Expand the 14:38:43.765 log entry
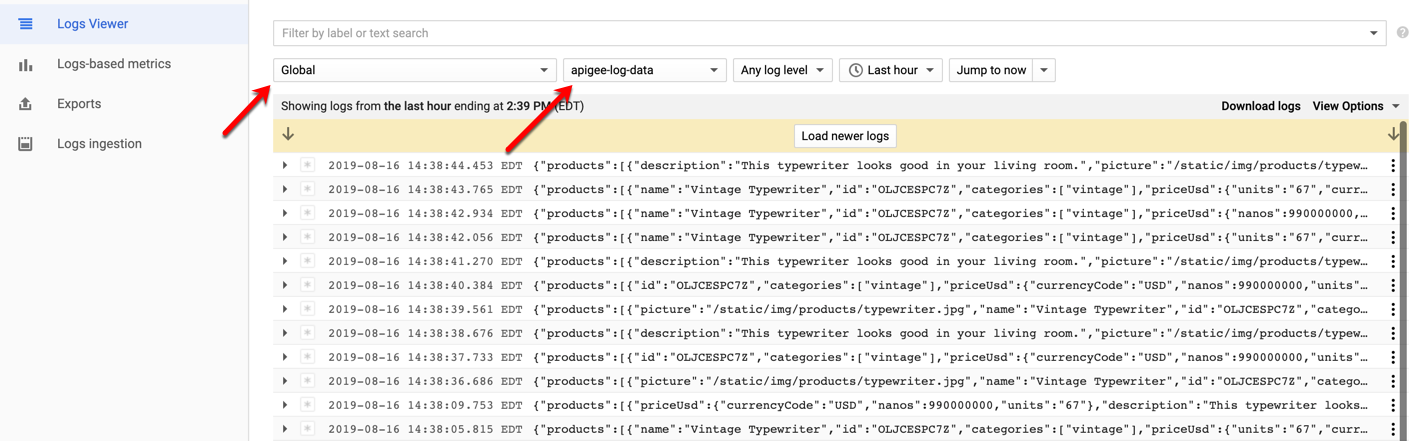This screenshot has height=441, width=1419. point(285,189)
